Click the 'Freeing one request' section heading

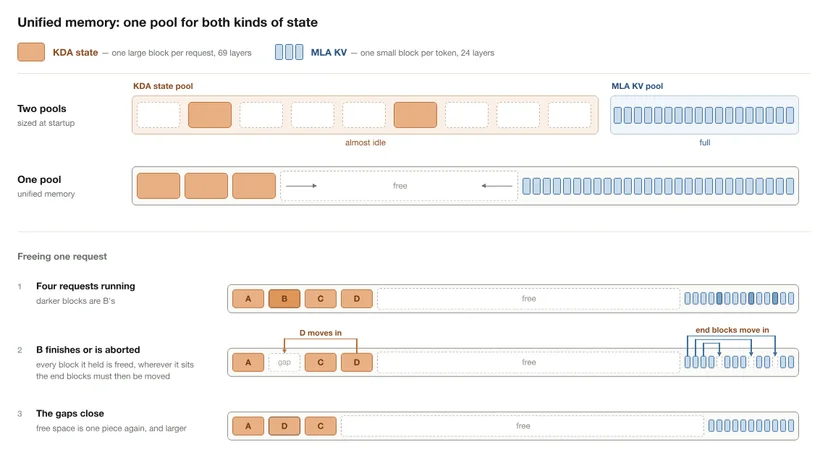(x=62, y=256)
